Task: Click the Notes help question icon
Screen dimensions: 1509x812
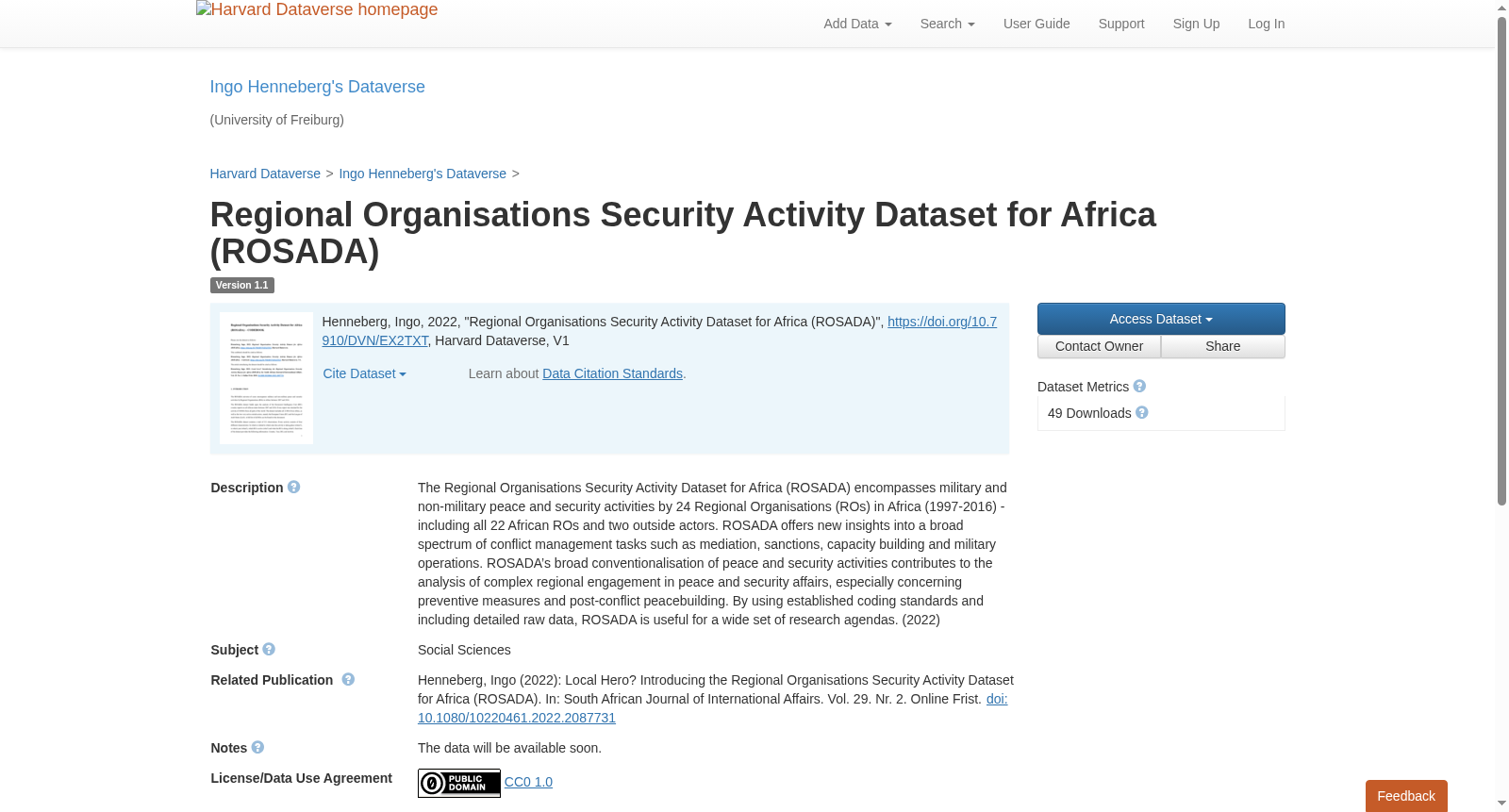Action: tap(257, 747)
